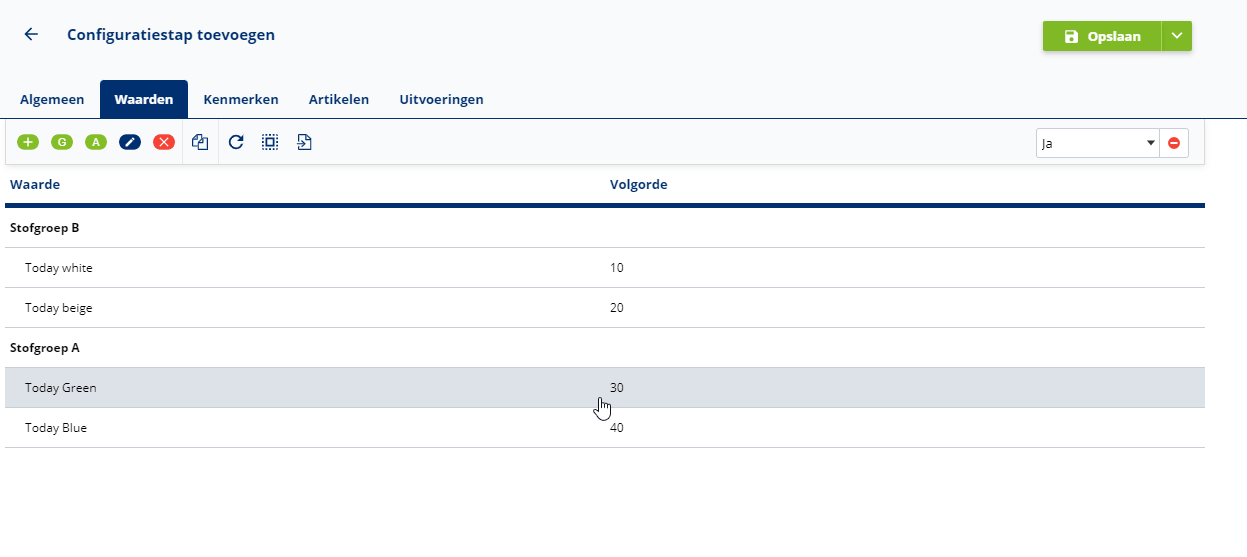Sort by the Volgorde column header
Image resolution: width=1247 pixels, height=557 pixels.
(638, 185)
